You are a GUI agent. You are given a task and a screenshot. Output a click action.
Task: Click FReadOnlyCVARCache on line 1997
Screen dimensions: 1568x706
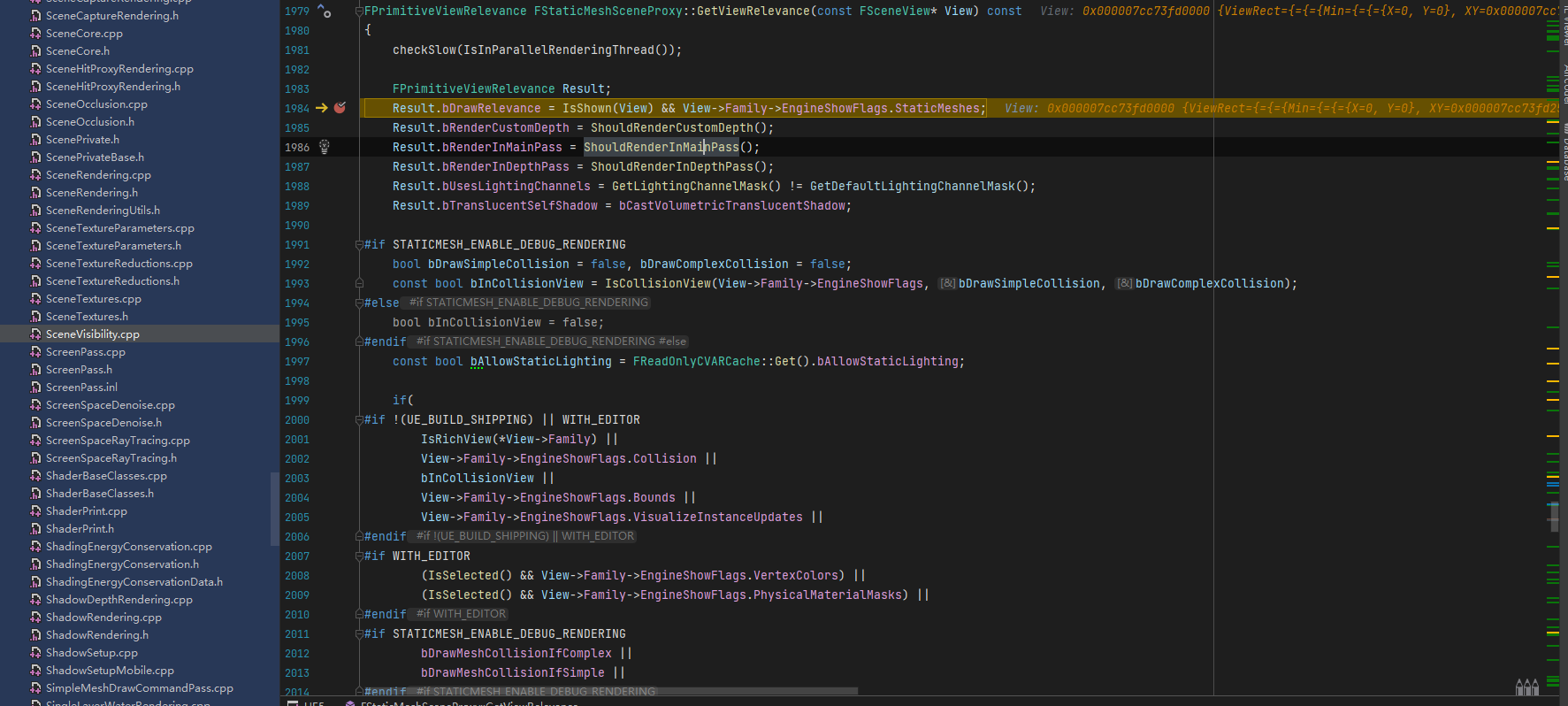coord(696,361)
